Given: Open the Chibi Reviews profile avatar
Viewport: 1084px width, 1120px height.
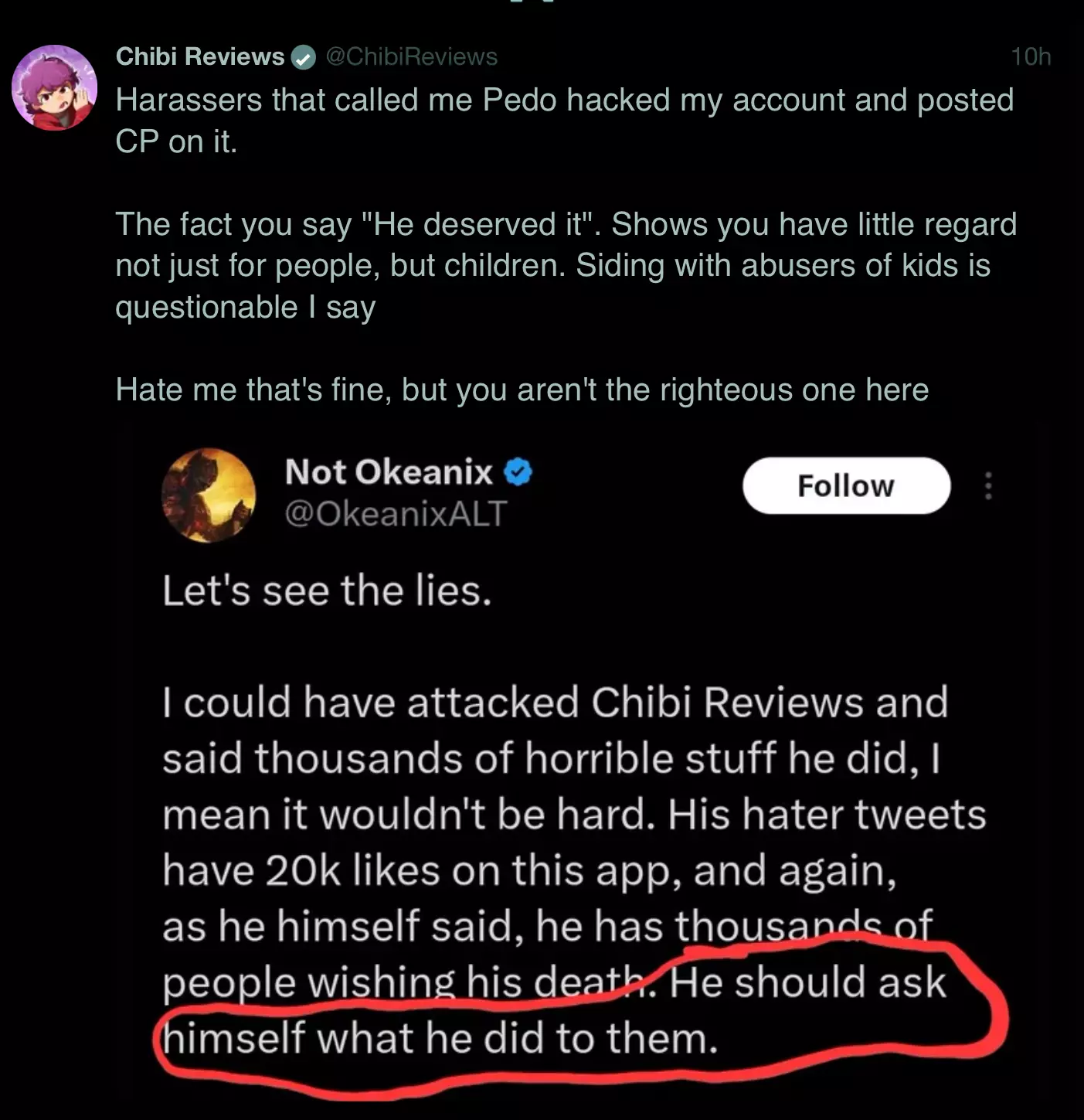Looking at the screenshot, I should [54, 87].
